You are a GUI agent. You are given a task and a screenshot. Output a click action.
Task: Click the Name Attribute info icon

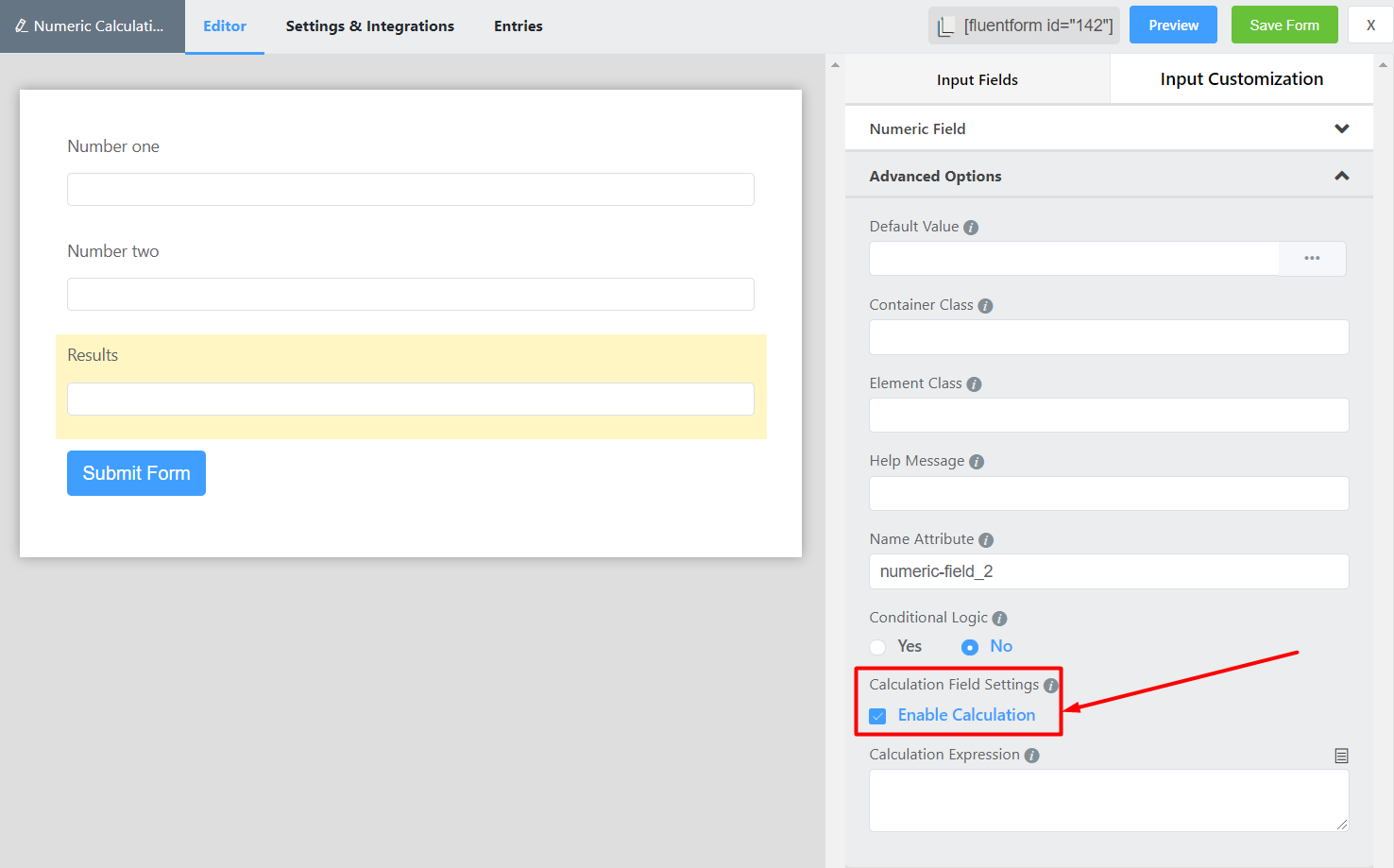pos(986,540)
